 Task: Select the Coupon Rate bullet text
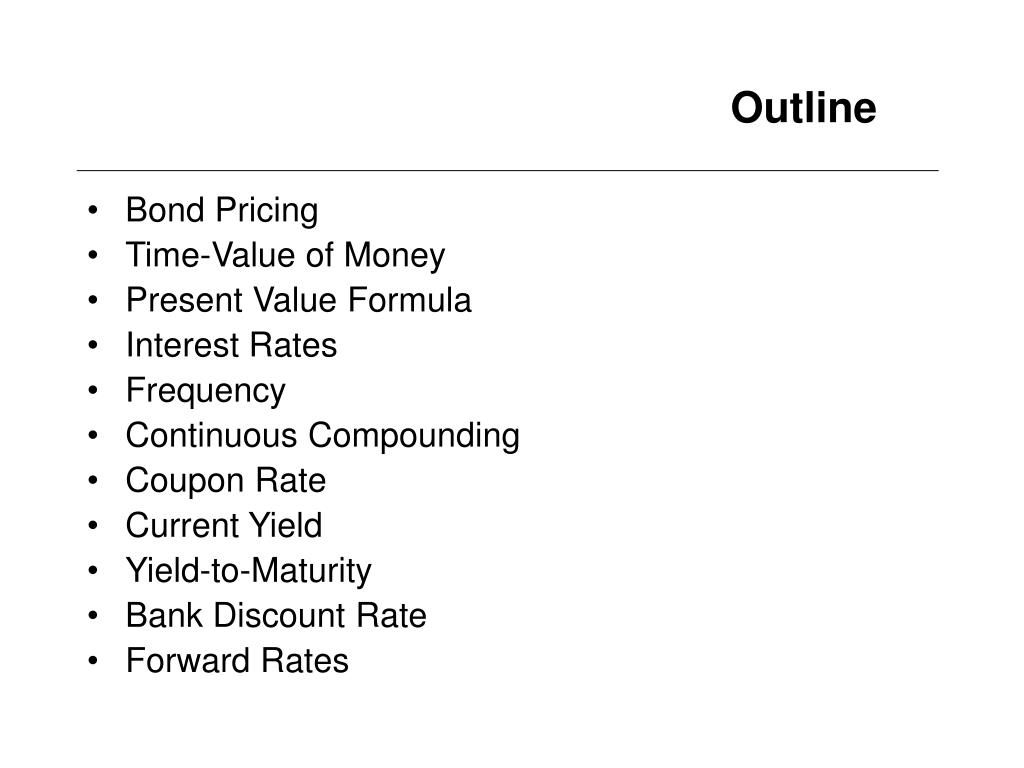pos(226,481)
